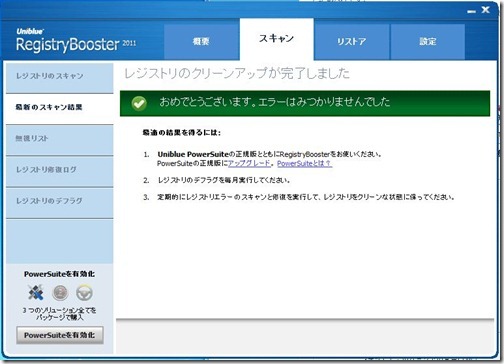
Task: Click the steering wheel PowerSuite icon
Action: click(x=84, y=293)
